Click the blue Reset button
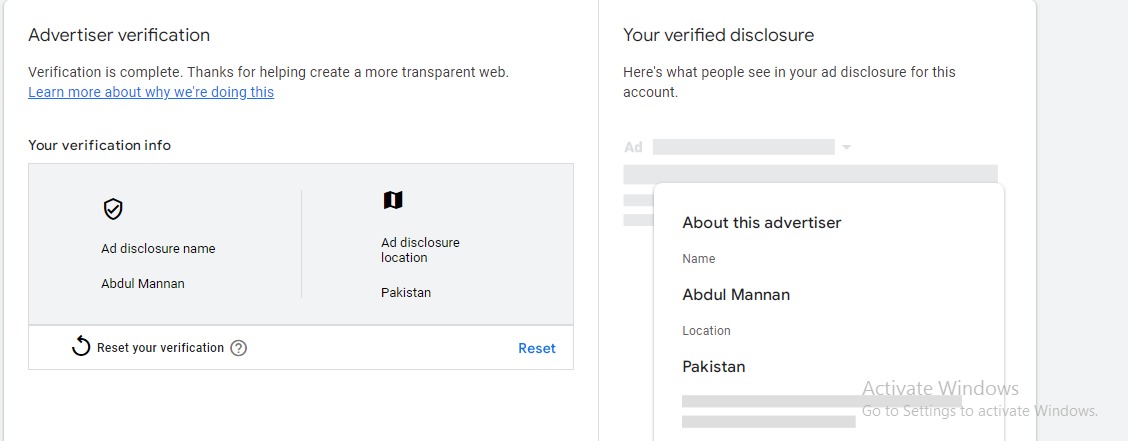This screenshot has height=441, width=1128. 536,348
